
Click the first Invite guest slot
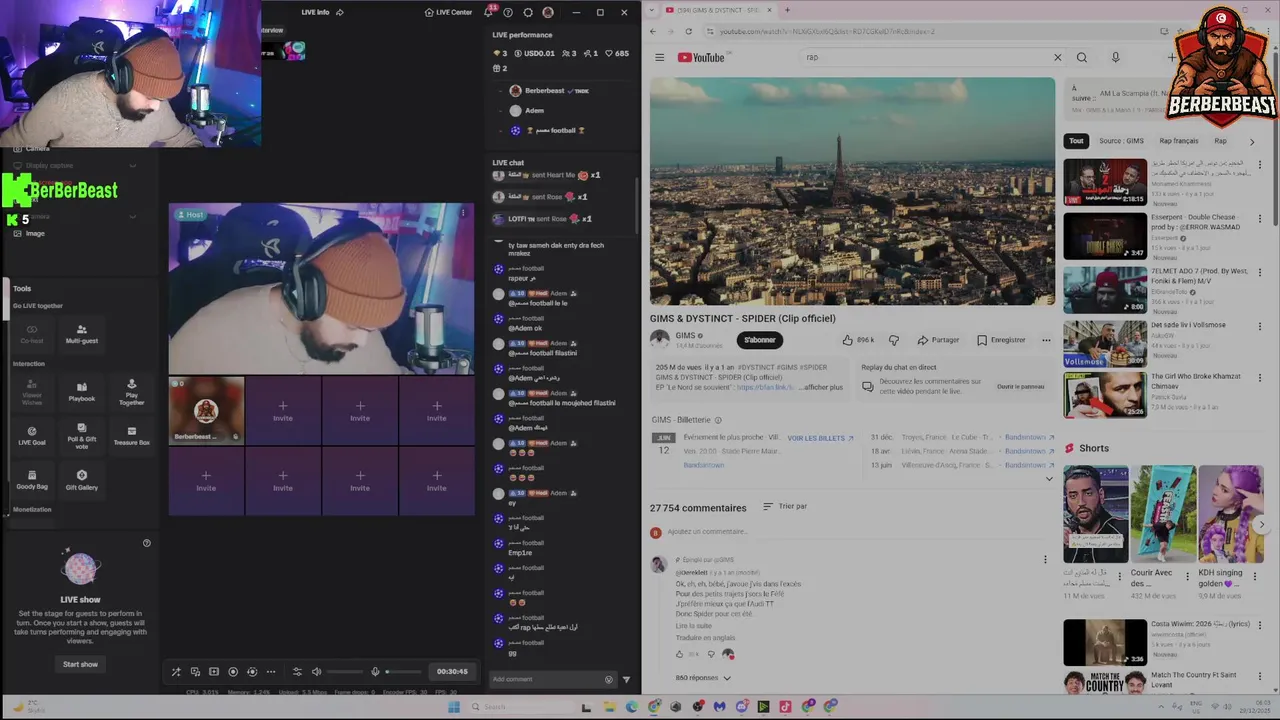pyautogui.click(x=283, y=410)
